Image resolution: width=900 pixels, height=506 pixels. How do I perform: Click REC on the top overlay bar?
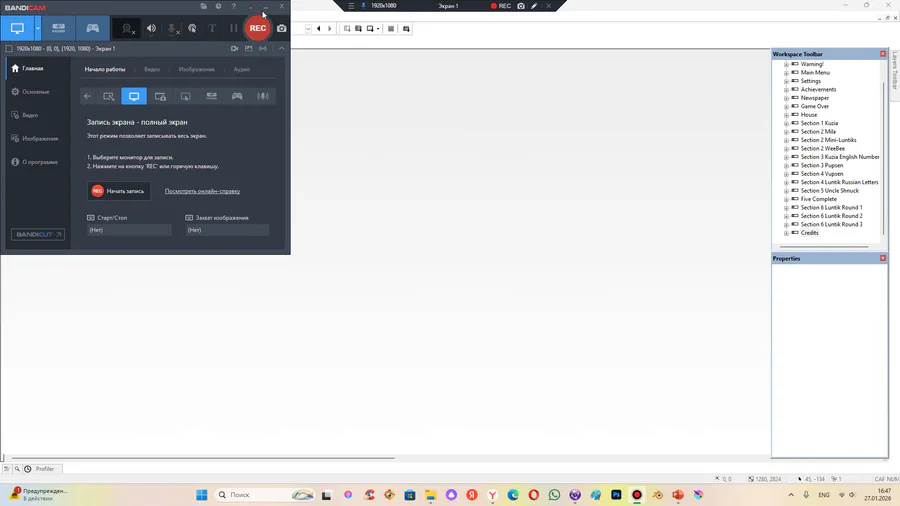(x=501, y=6)
